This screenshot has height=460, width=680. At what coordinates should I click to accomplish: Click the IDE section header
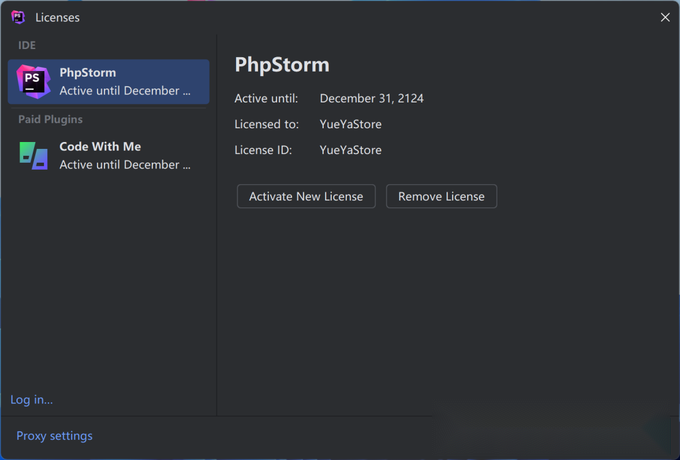pos(27,45)
